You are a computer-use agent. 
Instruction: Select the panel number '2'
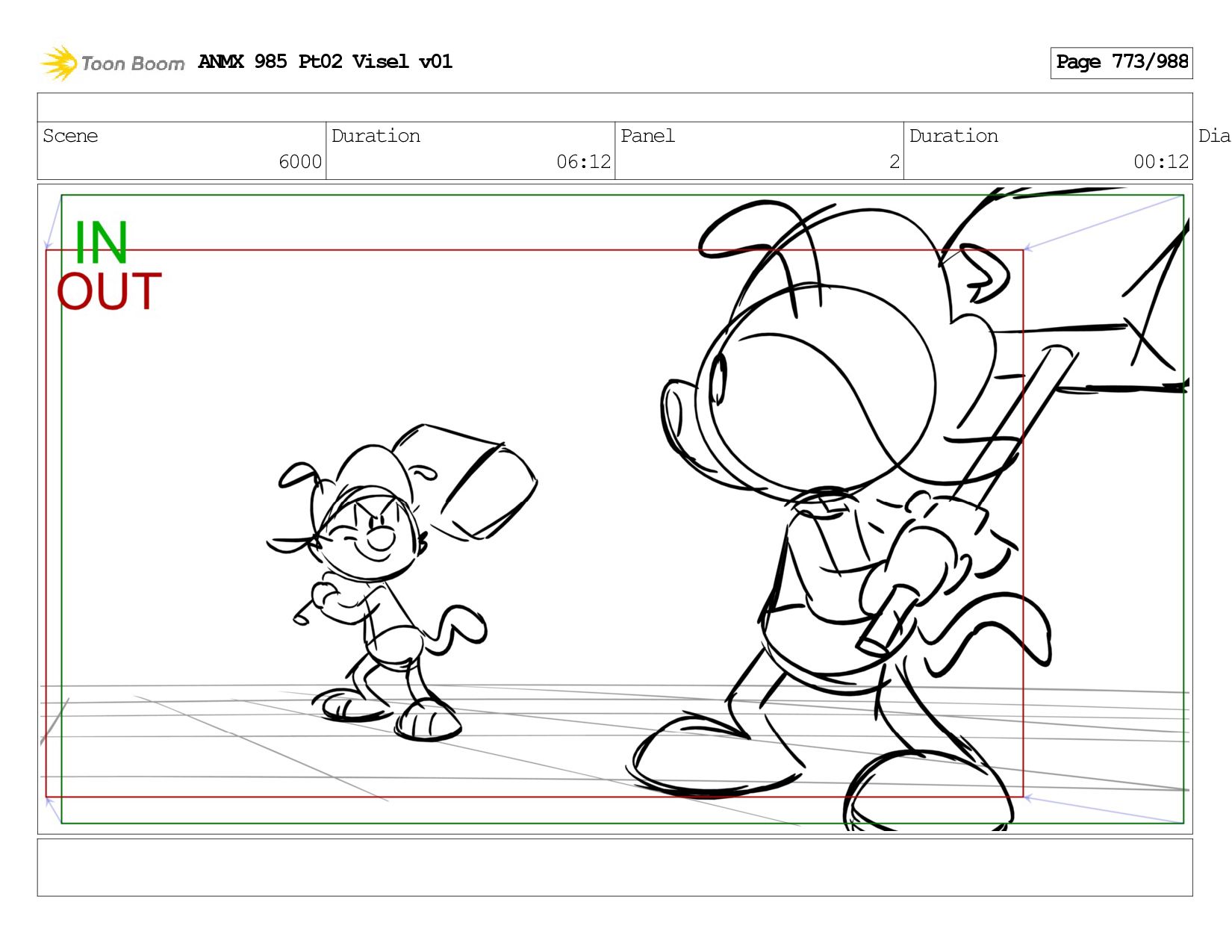click(895, 162)
